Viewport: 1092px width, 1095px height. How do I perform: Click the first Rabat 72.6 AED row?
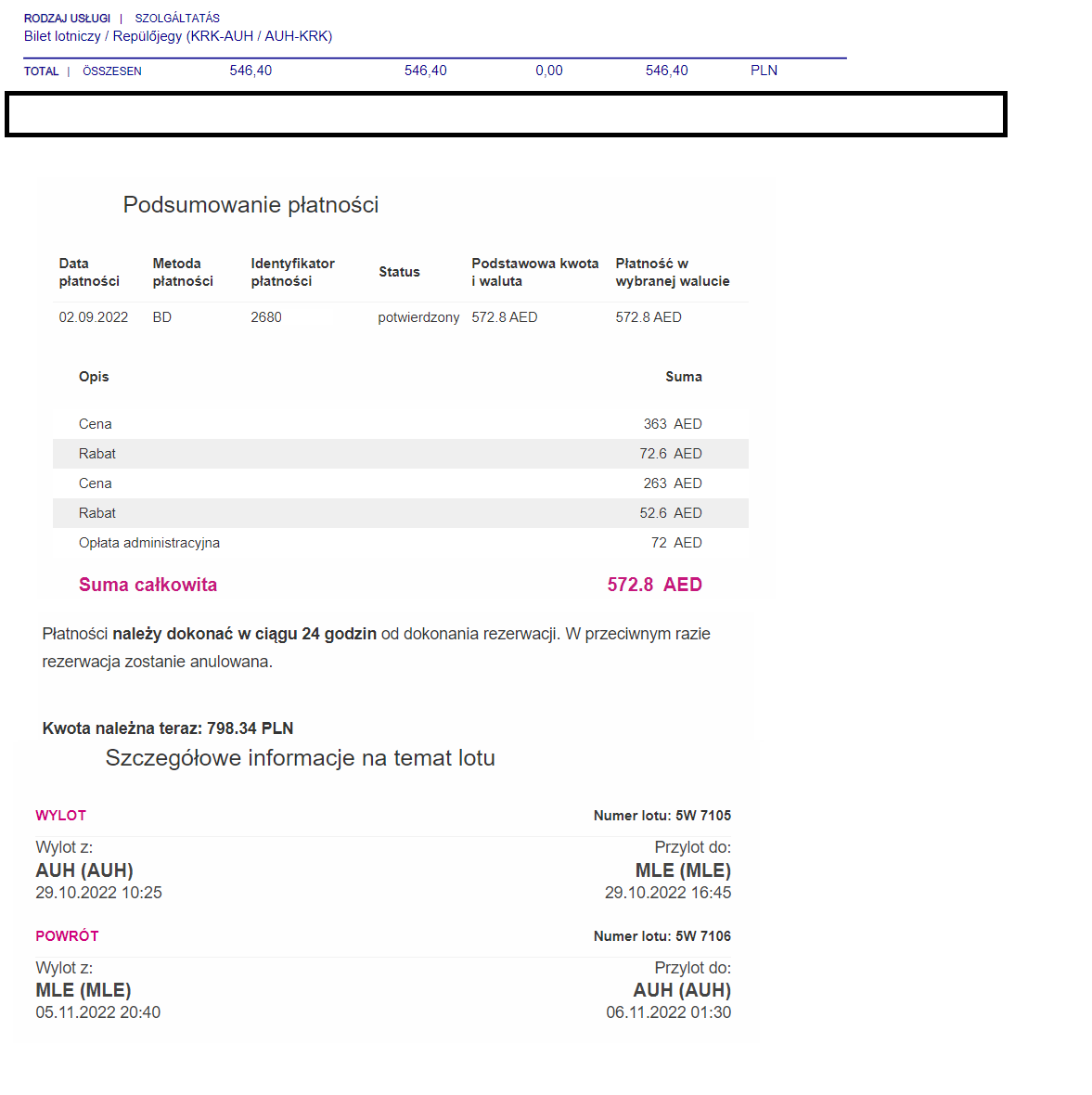400,453
